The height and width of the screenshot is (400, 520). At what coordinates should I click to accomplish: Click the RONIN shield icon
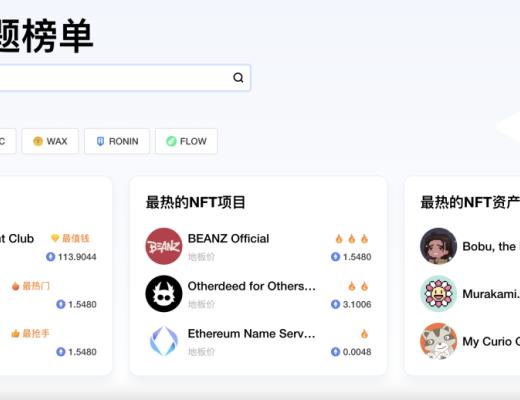100,141
